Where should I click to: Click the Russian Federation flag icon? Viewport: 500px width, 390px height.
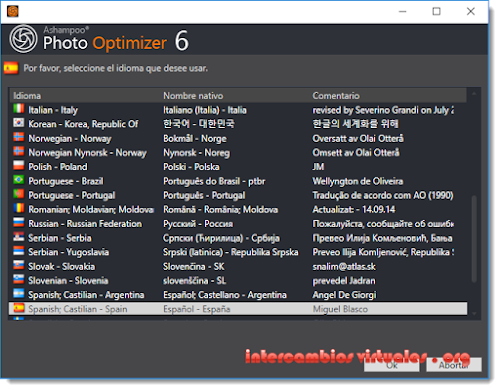tap(19, 222)
